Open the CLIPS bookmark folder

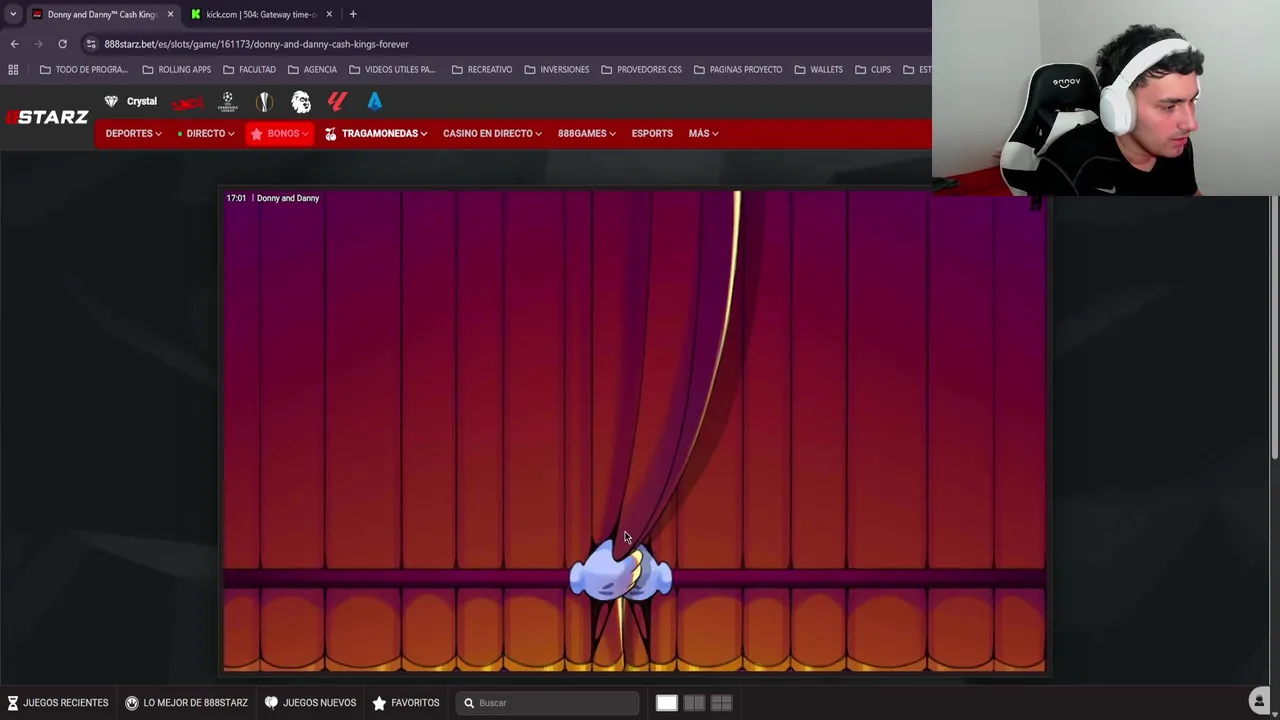tap(872, 69)
